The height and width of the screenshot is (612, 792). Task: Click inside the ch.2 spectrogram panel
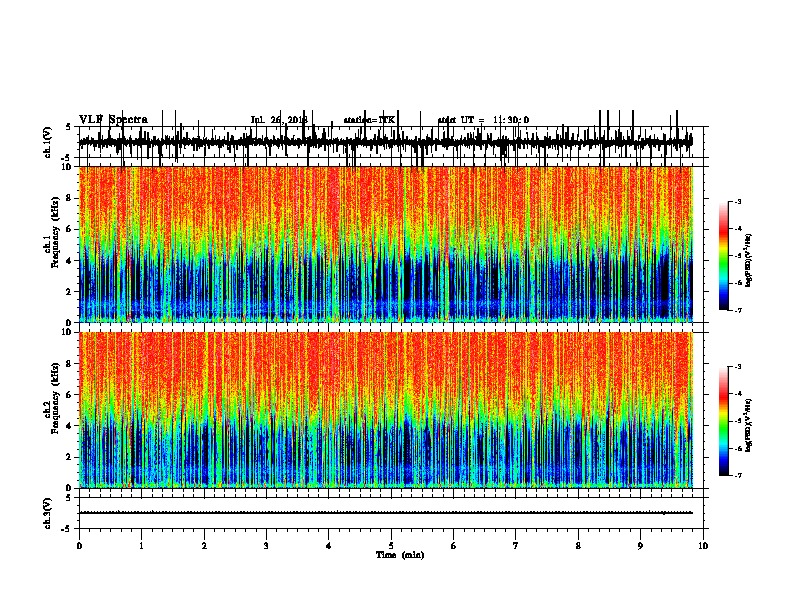tap(386, 410)
